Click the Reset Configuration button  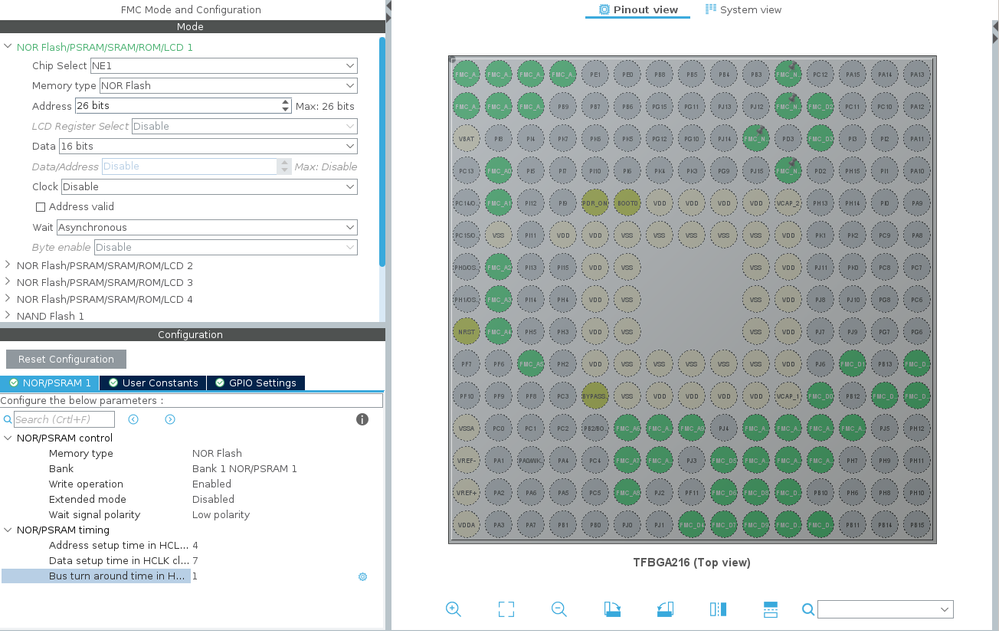click(x=66, y=359)
